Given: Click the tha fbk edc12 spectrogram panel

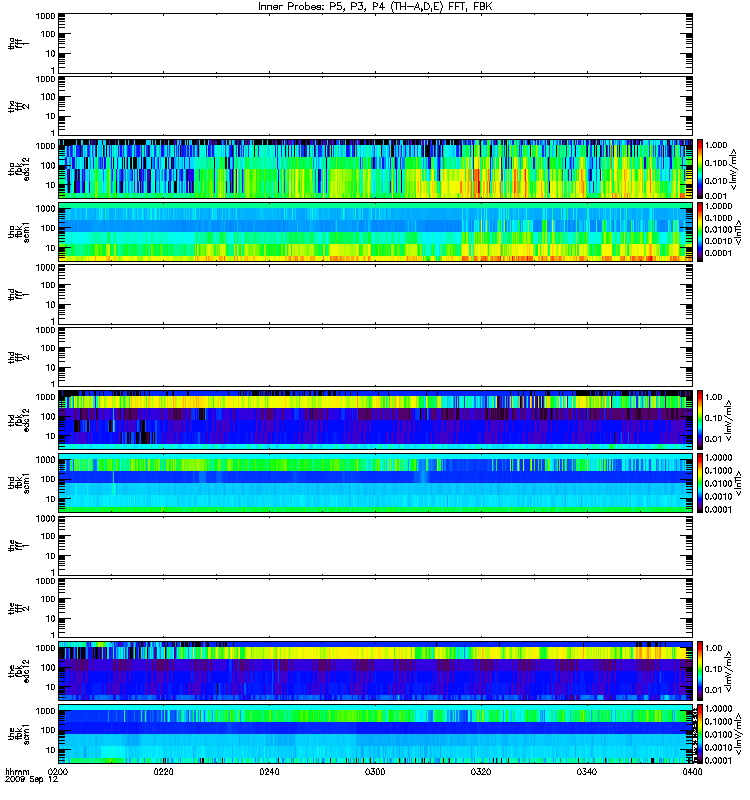Looking at the screenshot, I should click(x=376, y=169).
